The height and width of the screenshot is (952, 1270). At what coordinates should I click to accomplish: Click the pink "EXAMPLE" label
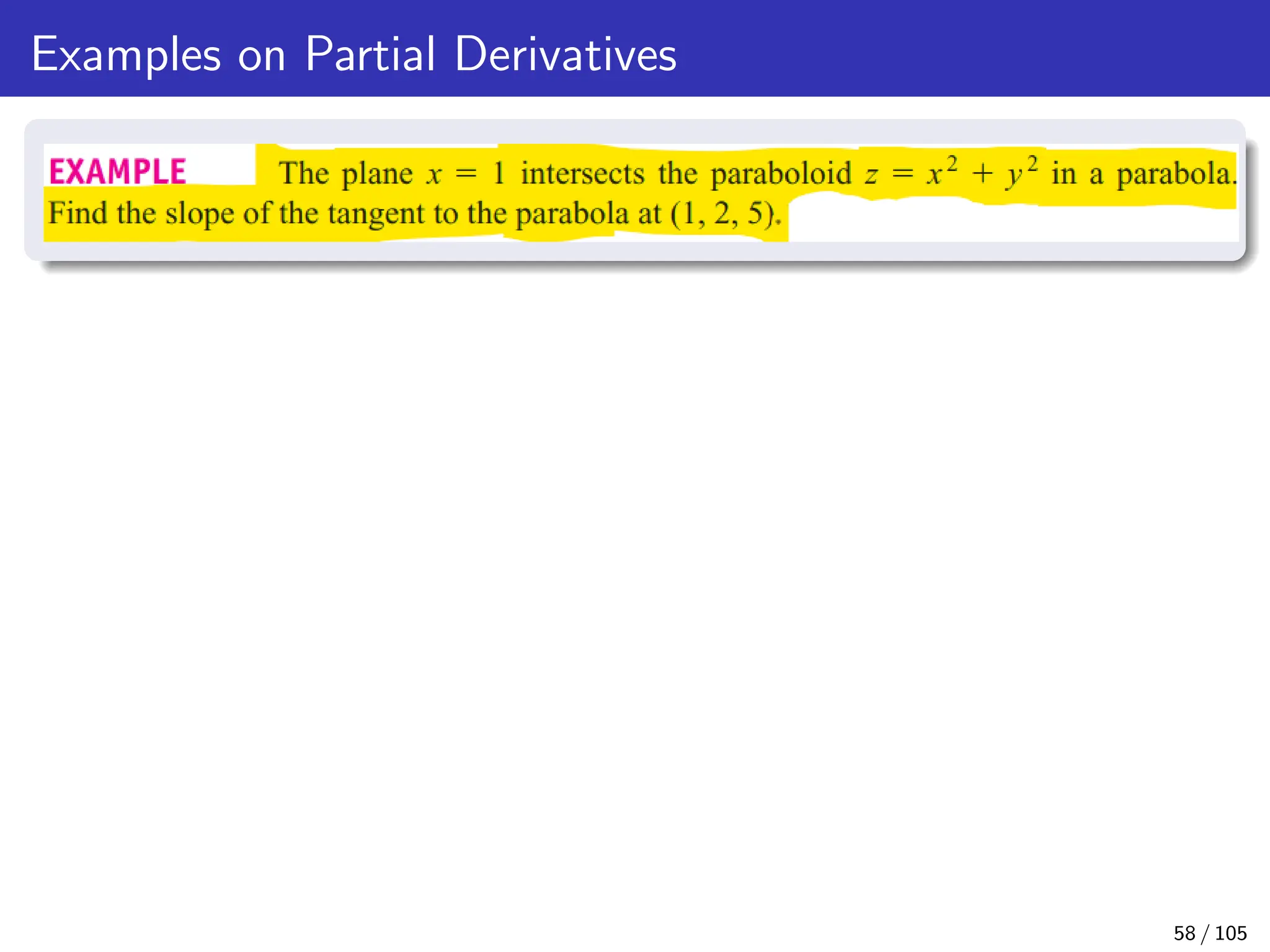[x=118, y=172]
